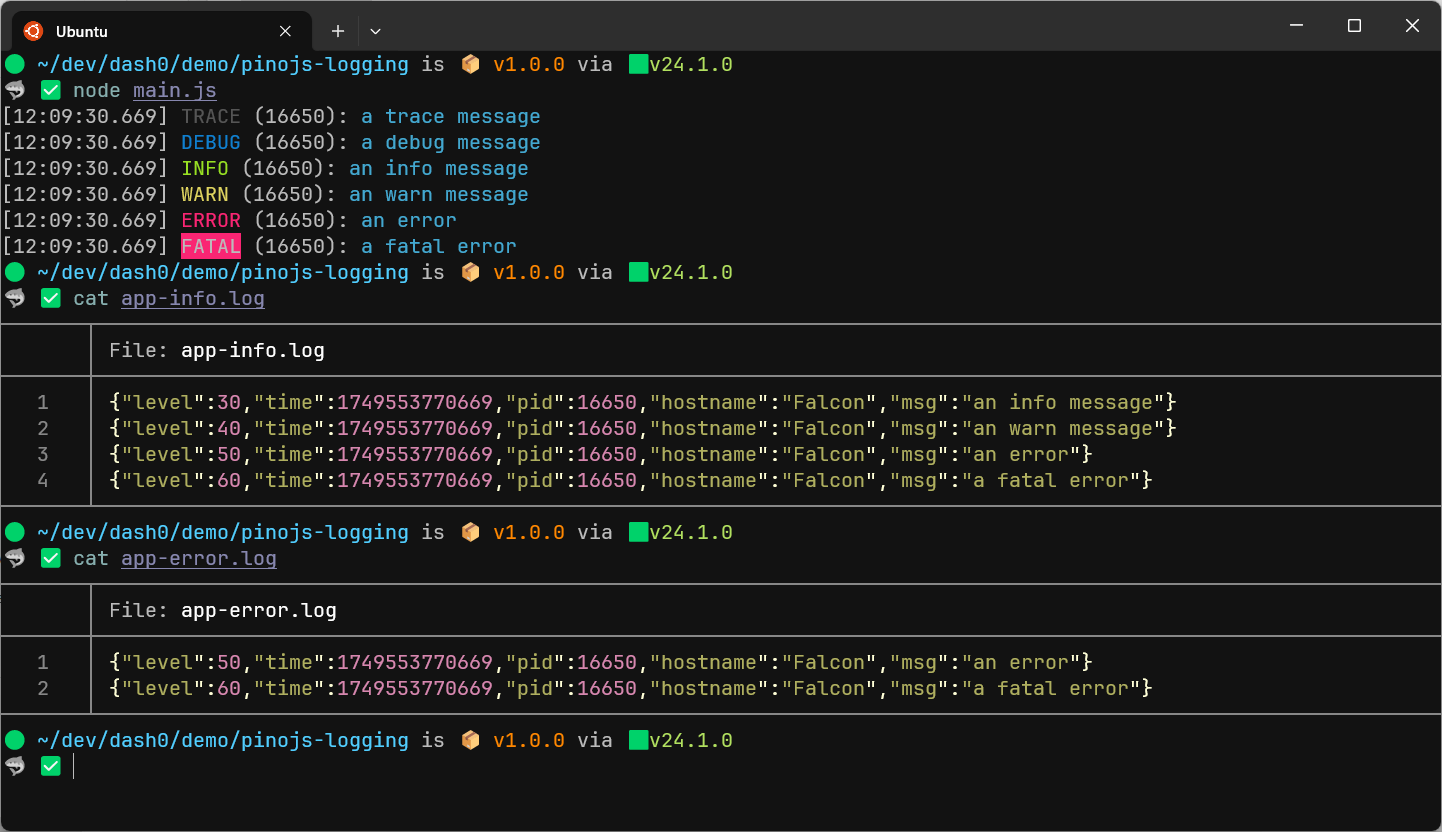Image resolution: width=1442 pixels, height=832 pixels.
Task: Close the terminal window
Action: (1412, 26)
